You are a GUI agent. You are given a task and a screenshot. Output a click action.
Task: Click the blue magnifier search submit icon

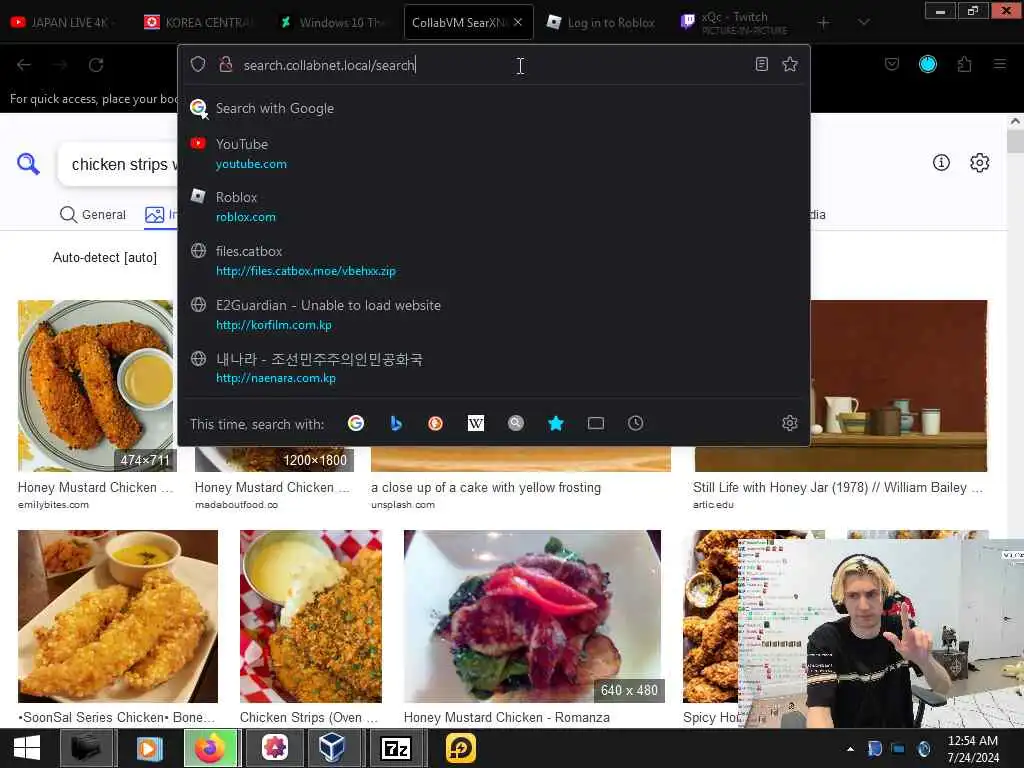(x=28, y=164)
